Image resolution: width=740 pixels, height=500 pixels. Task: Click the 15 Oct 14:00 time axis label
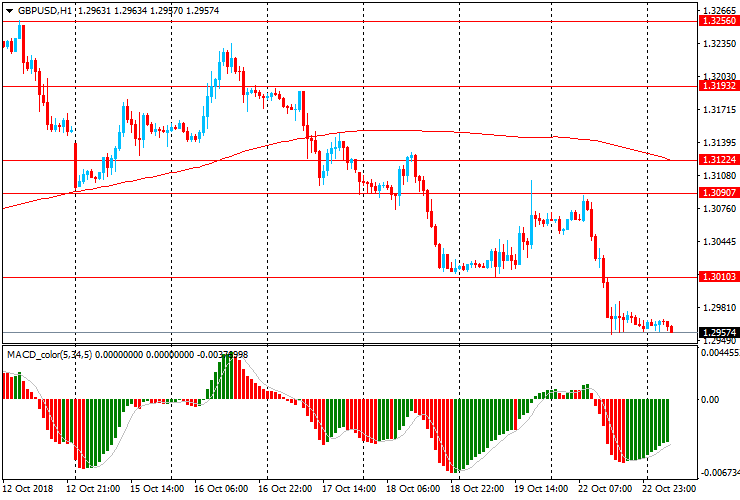coord(157,488)
